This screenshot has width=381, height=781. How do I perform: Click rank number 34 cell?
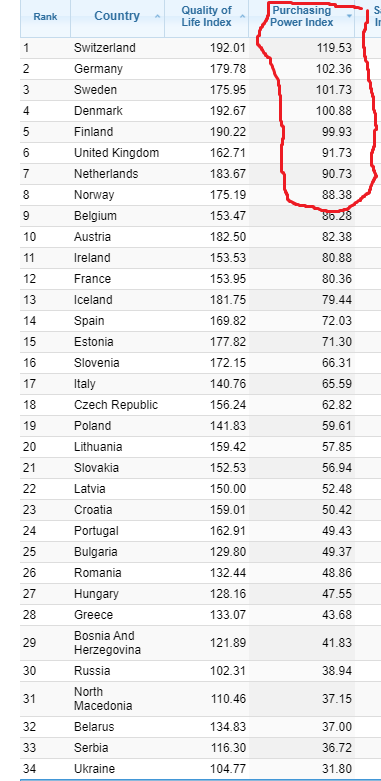pos(45,769)
